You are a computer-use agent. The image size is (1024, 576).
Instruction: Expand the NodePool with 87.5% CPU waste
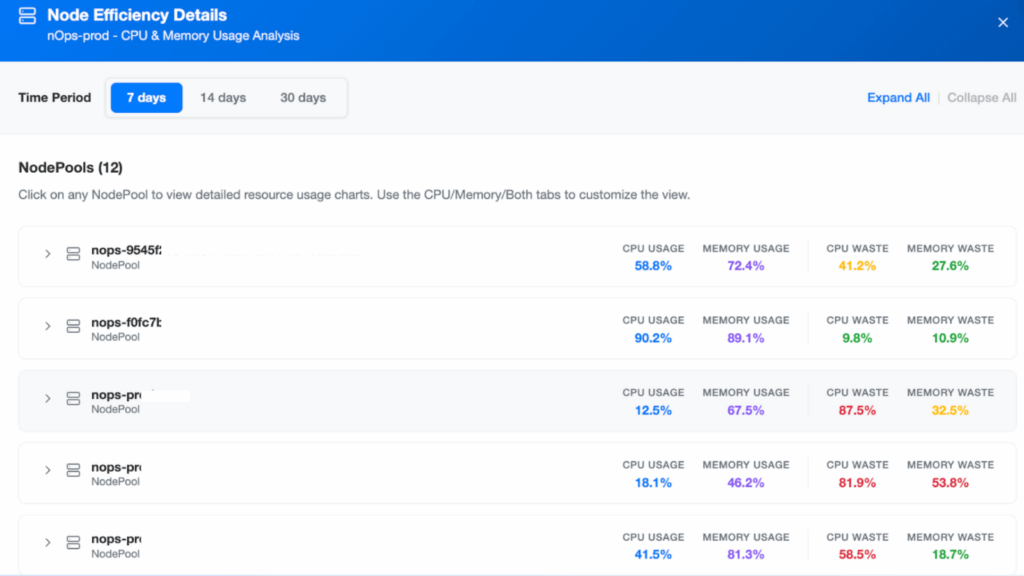pos(48,398)
